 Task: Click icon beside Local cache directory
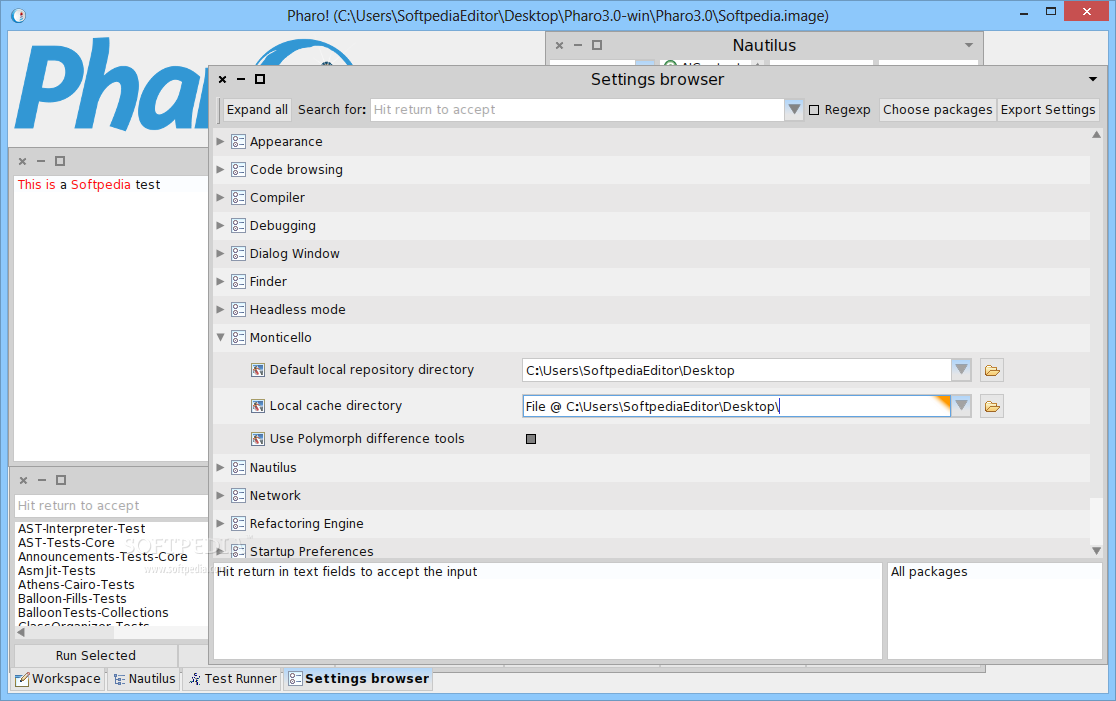click(x=258, y=406)
